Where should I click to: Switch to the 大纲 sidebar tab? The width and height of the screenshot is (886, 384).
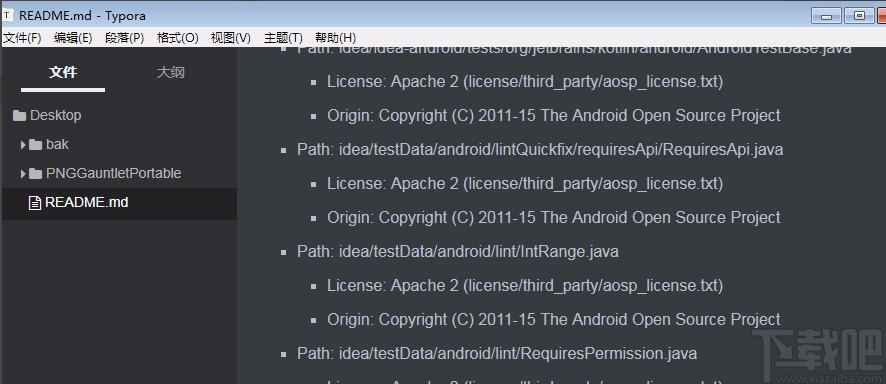point(170,72)
